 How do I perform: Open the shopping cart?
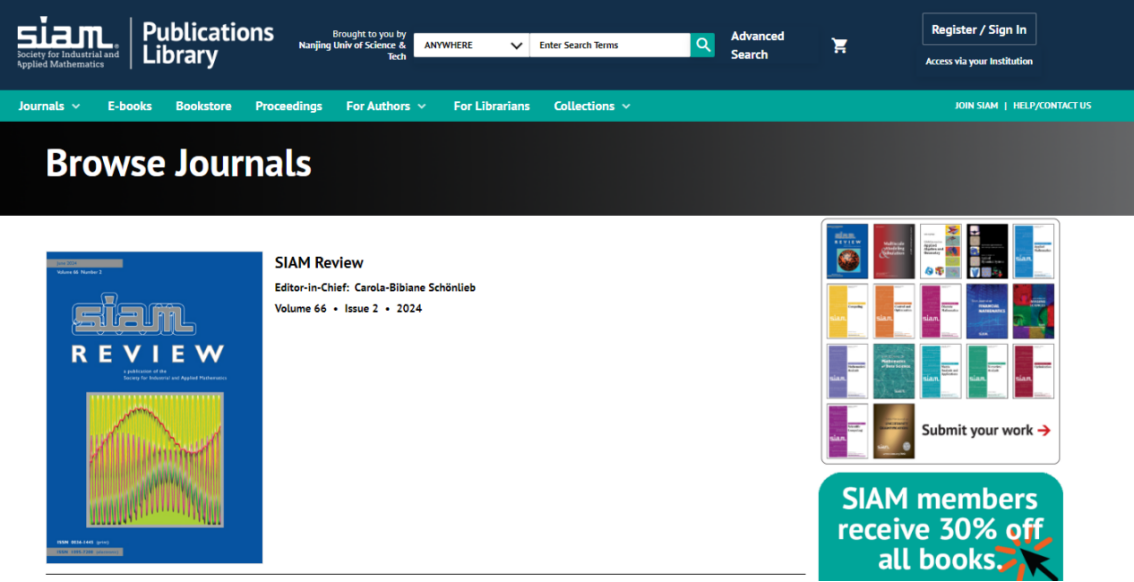[840, 46]
